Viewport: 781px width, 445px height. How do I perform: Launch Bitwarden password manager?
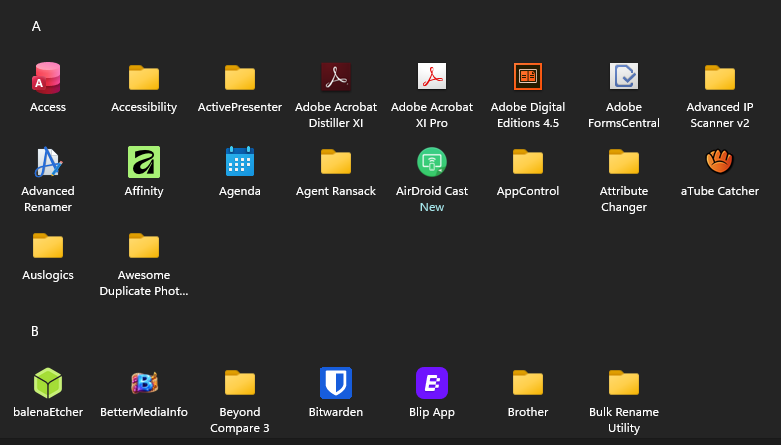(x=336, y=383)
